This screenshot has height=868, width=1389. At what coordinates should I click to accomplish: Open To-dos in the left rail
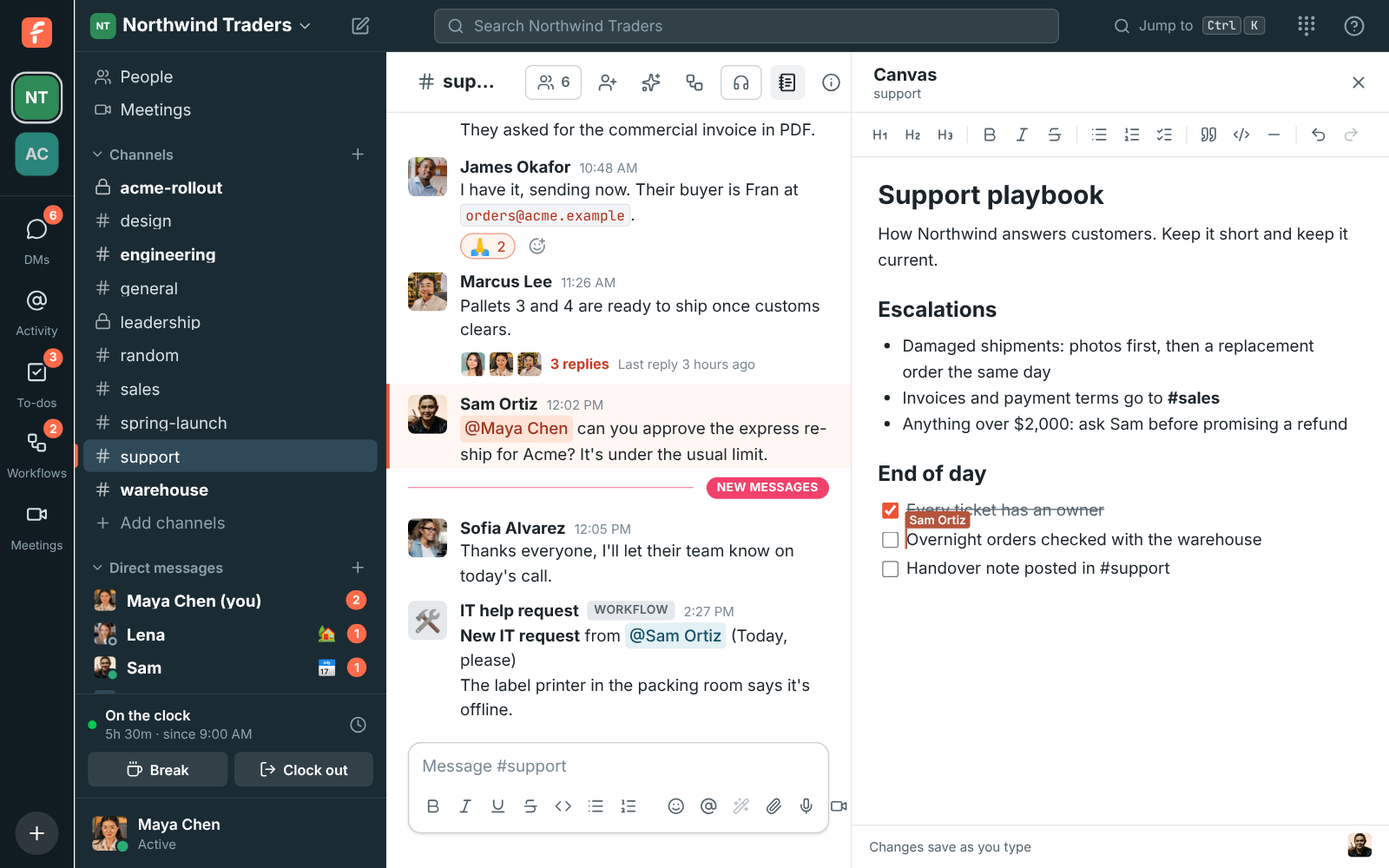tap(36, 382)
